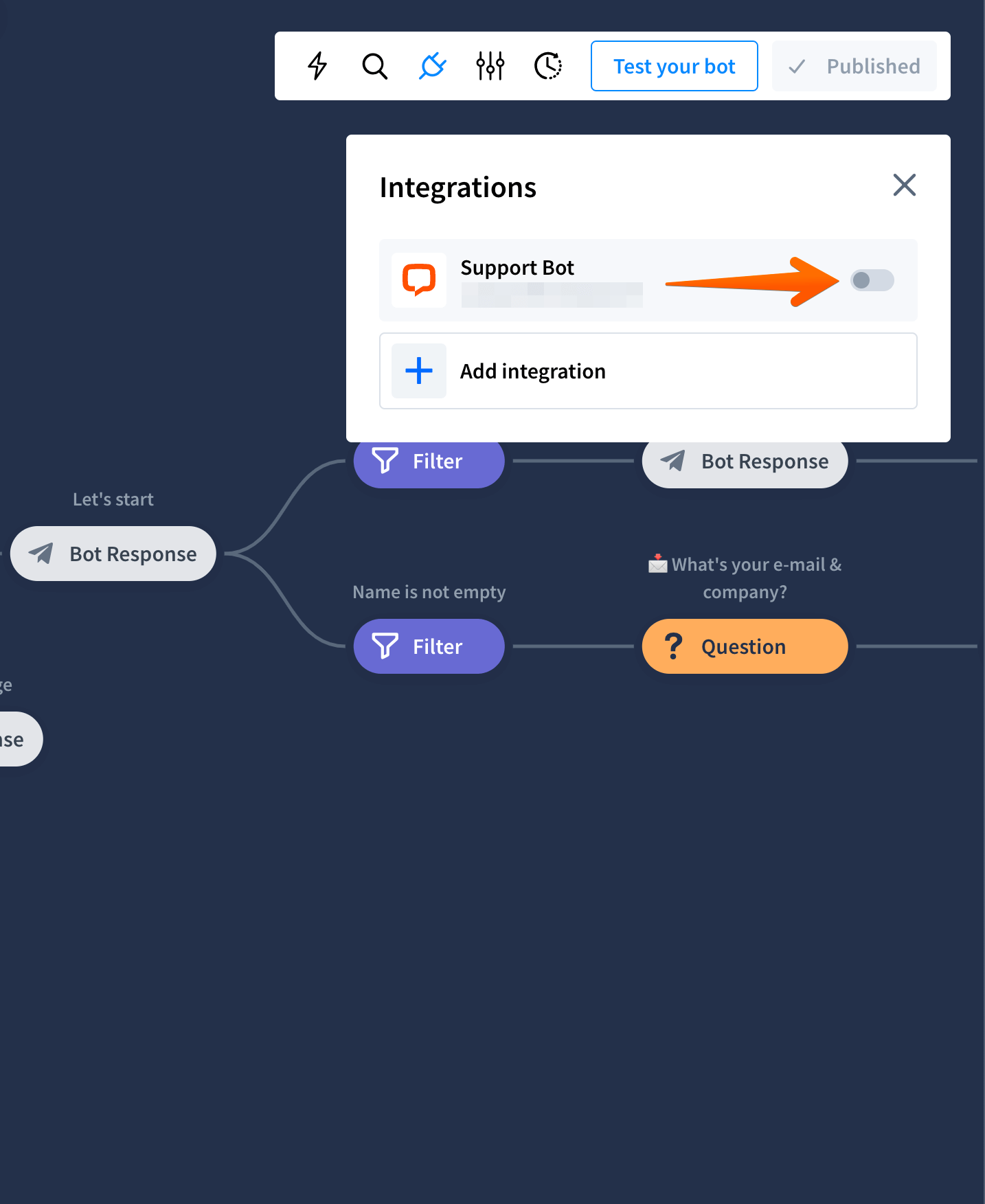Select the Name is not empty Filter block
Screen dimensions: 985x1204
[x=429, y=646]
